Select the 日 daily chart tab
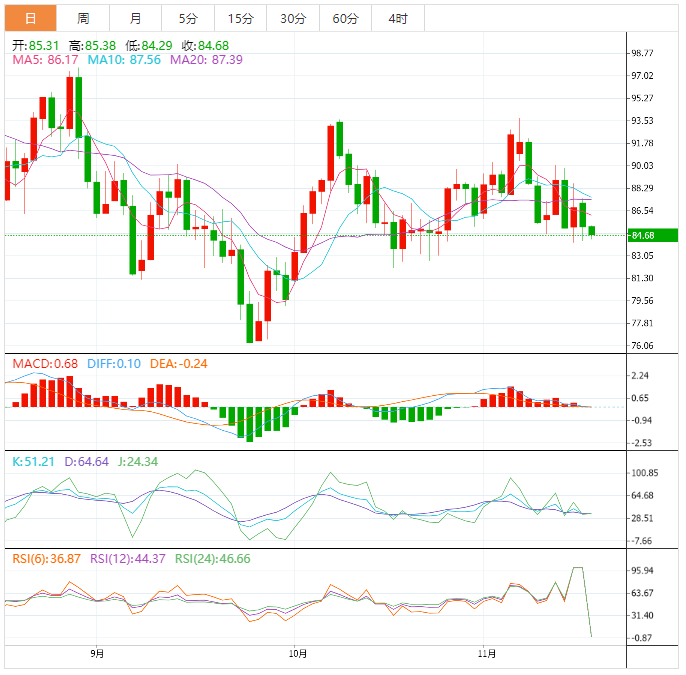The height and width of the screenshot is (675, 686). (30, 18)
